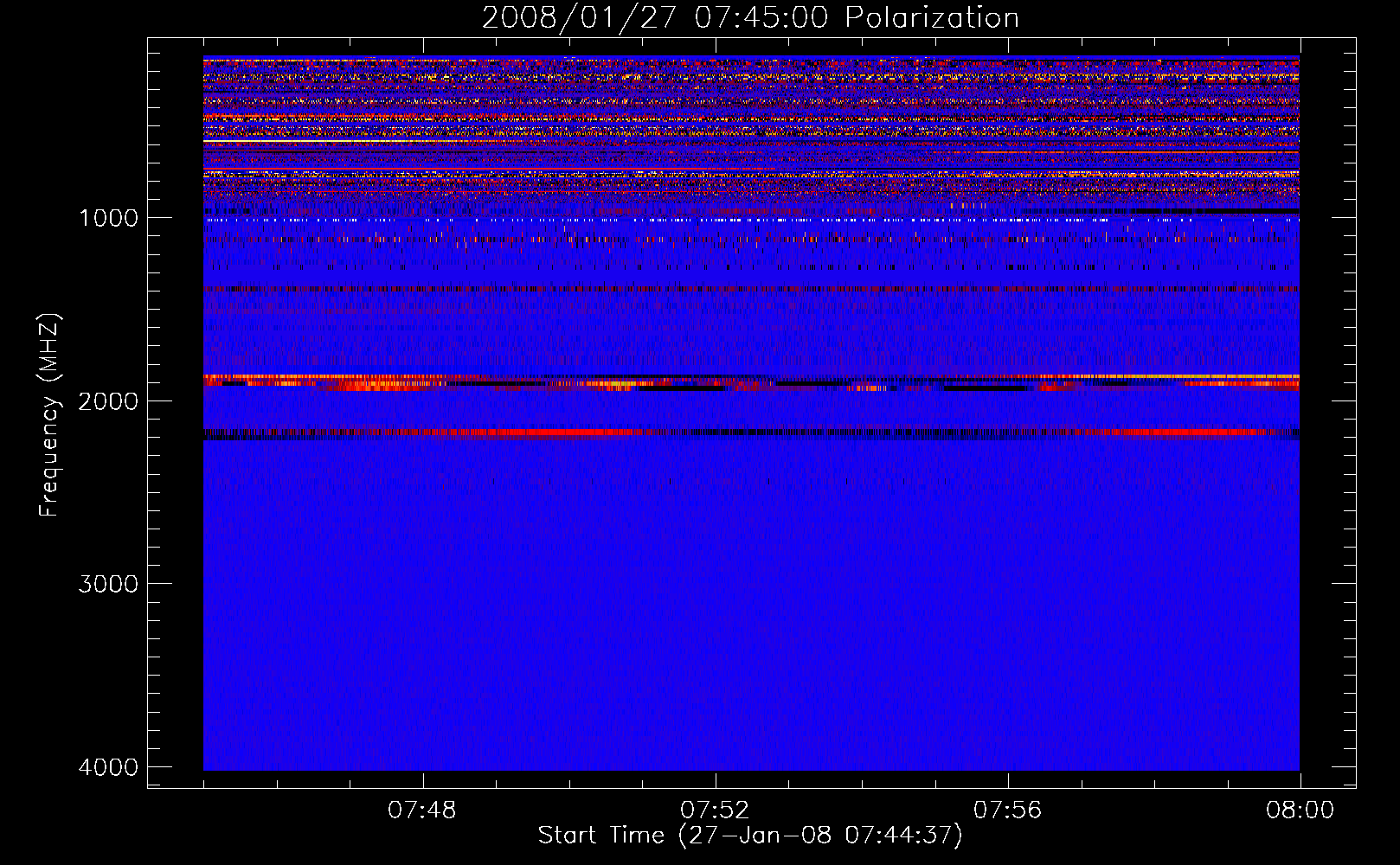The image size is (1400, 865).
Task: Click the 1000 frequency tick label
Action: pos(109,218)
